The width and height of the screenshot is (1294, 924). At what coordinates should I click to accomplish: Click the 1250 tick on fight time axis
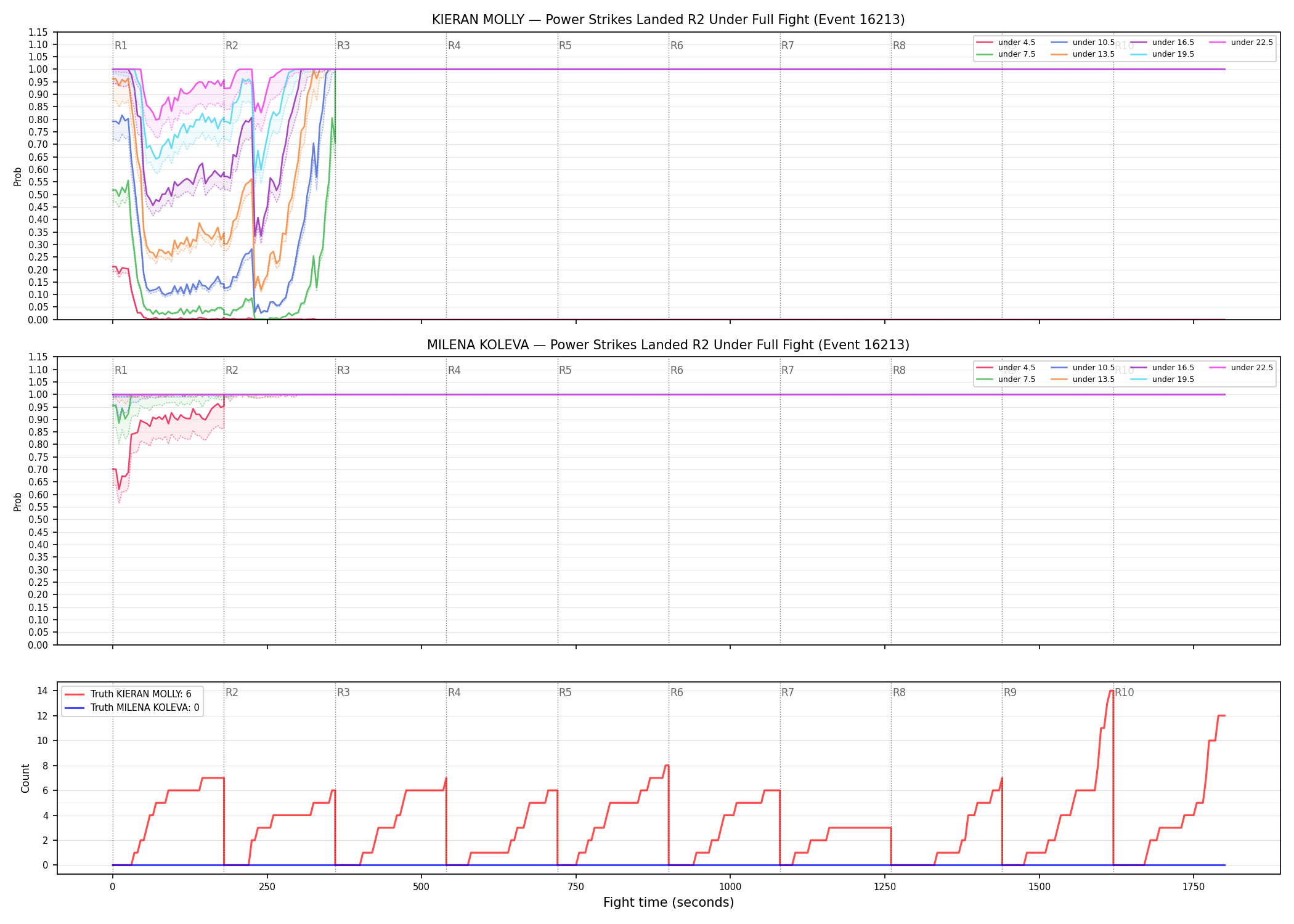click(885, 887)
